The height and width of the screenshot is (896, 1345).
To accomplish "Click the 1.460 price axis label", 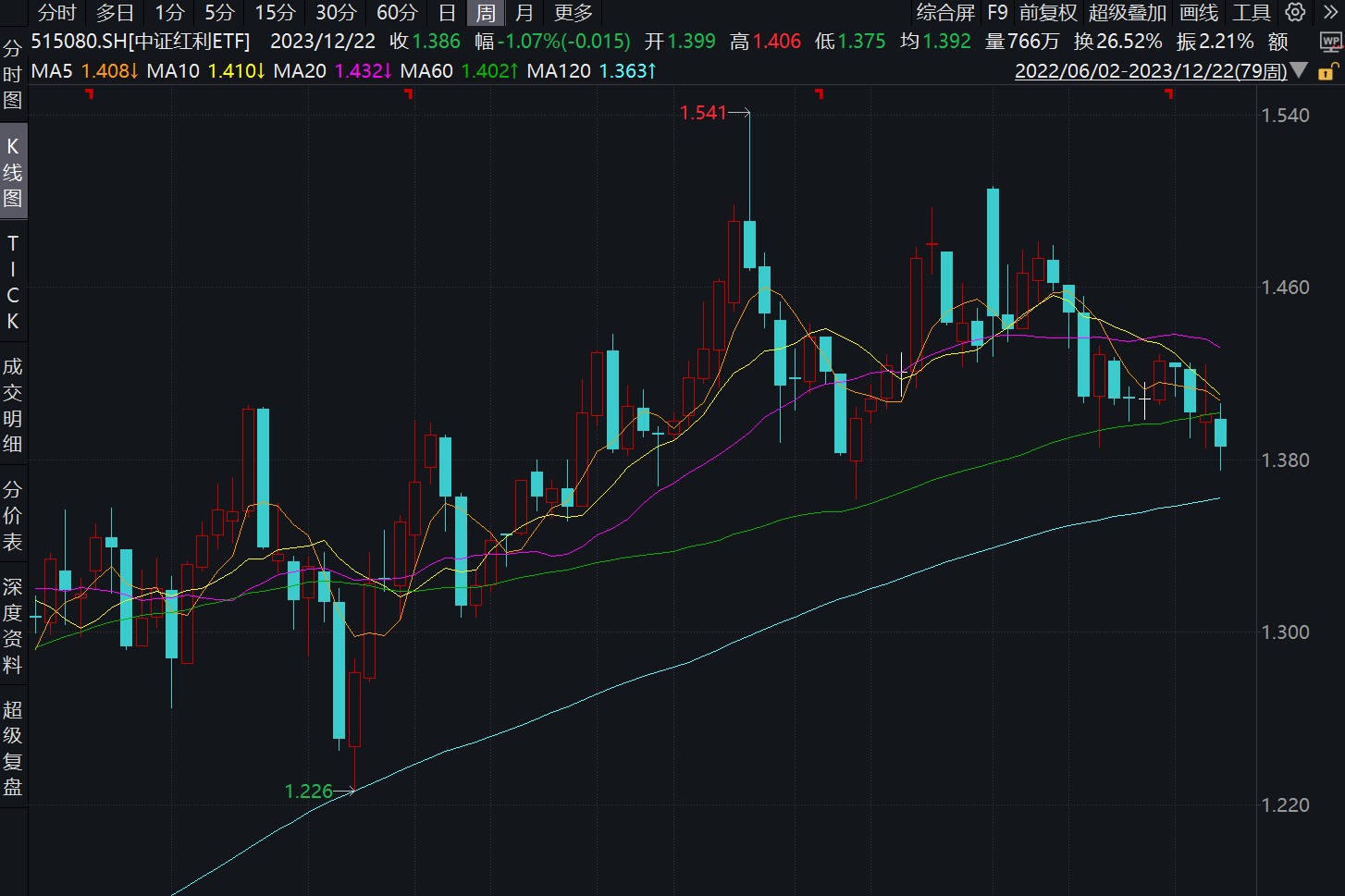I will coord(1286,288).
